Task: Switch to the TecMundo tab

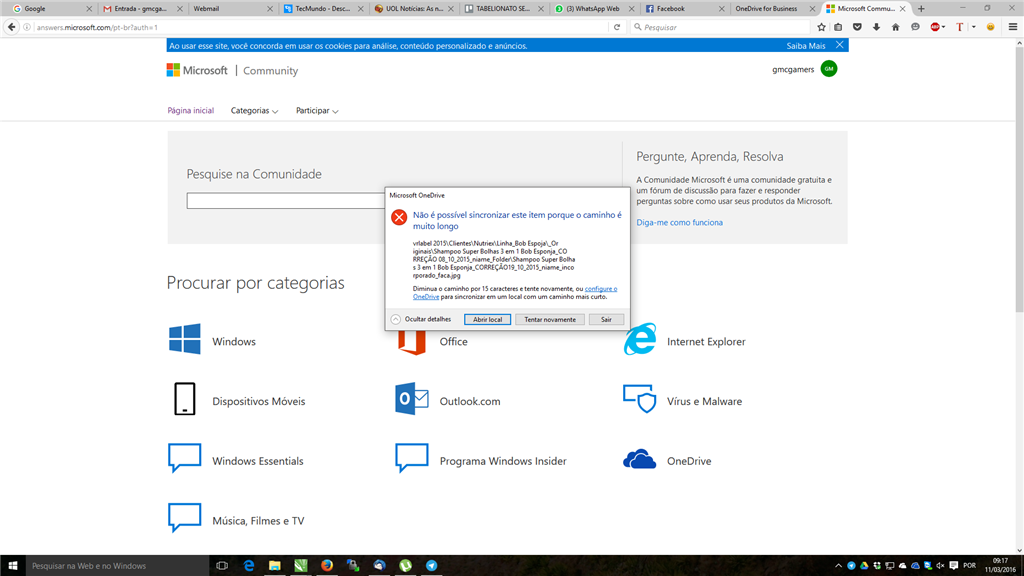Action: pyautogui.click(x=323, y=8)
